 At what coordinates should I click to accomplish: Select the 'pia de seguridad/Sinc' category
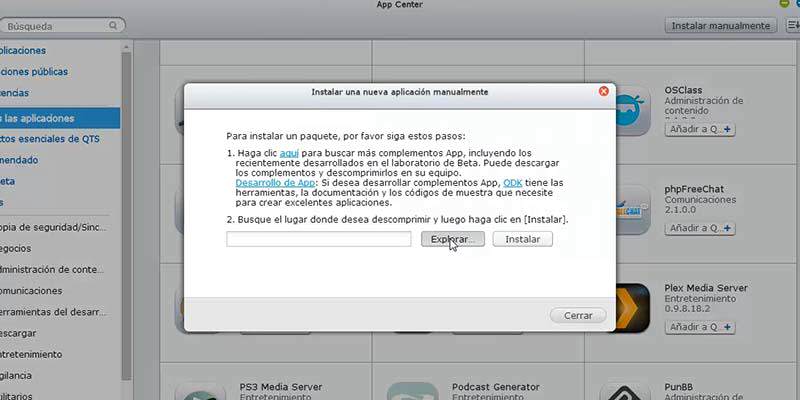pyautogui.click(x=54, y=228)
